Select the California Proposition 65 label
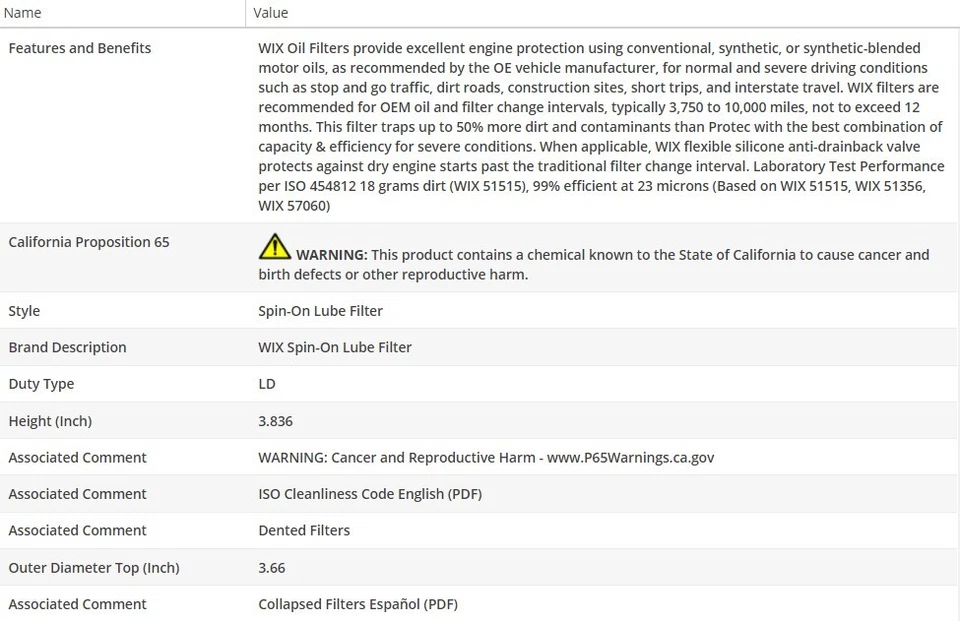This screenshot has width=960, height=621. tap(88, 242)
